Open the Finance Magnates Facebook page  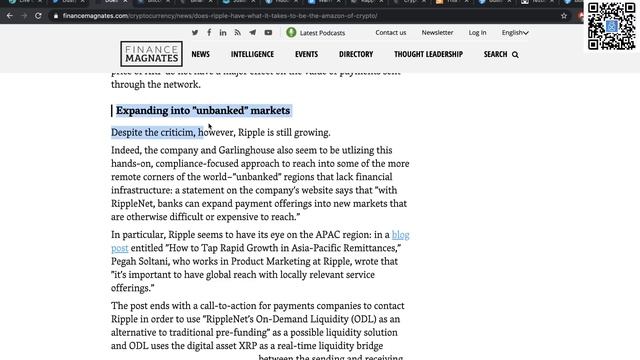tap(209, 33)
